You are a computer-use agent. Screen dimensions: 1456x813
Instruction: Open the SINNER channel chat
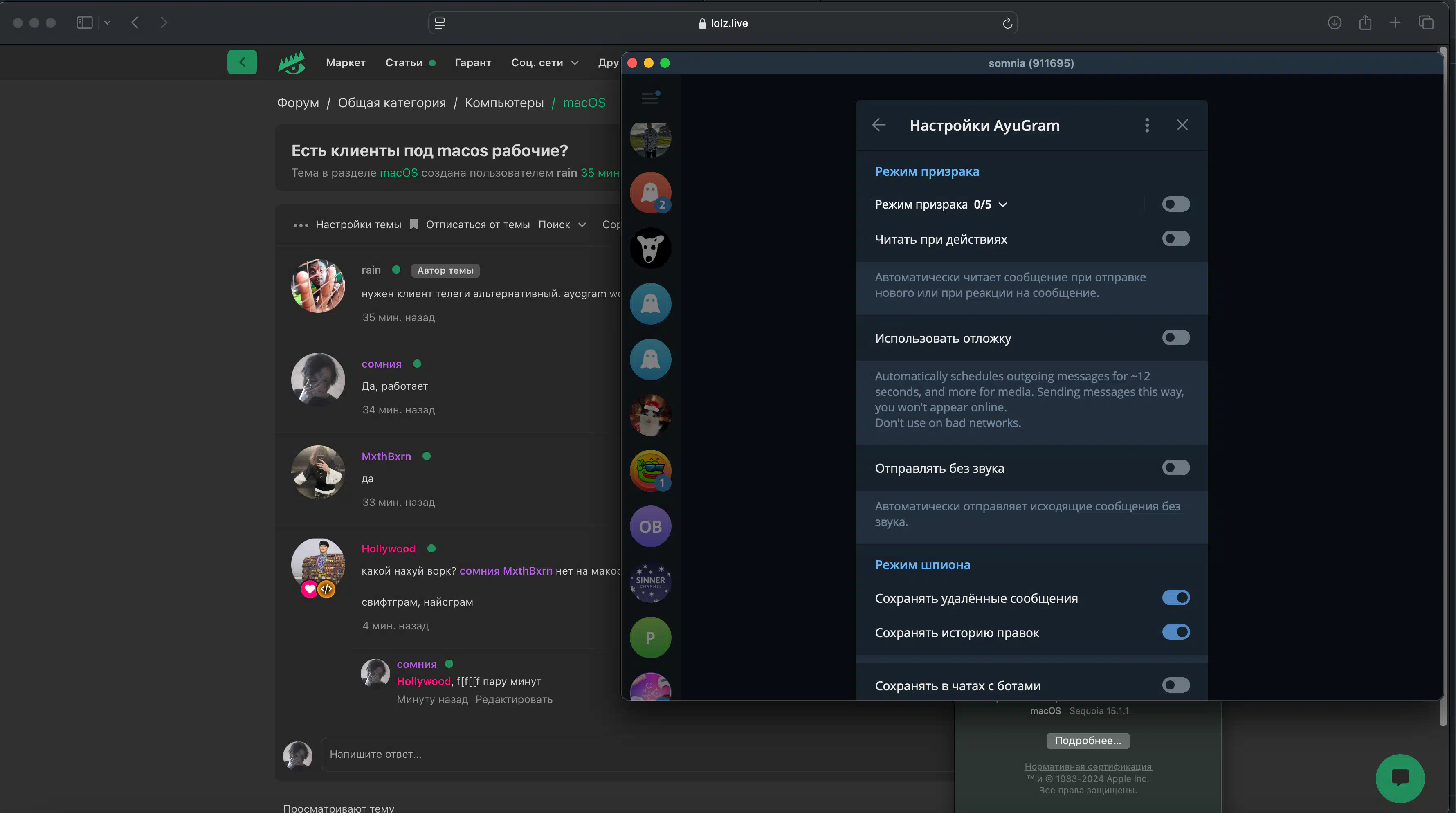(650, 582)
